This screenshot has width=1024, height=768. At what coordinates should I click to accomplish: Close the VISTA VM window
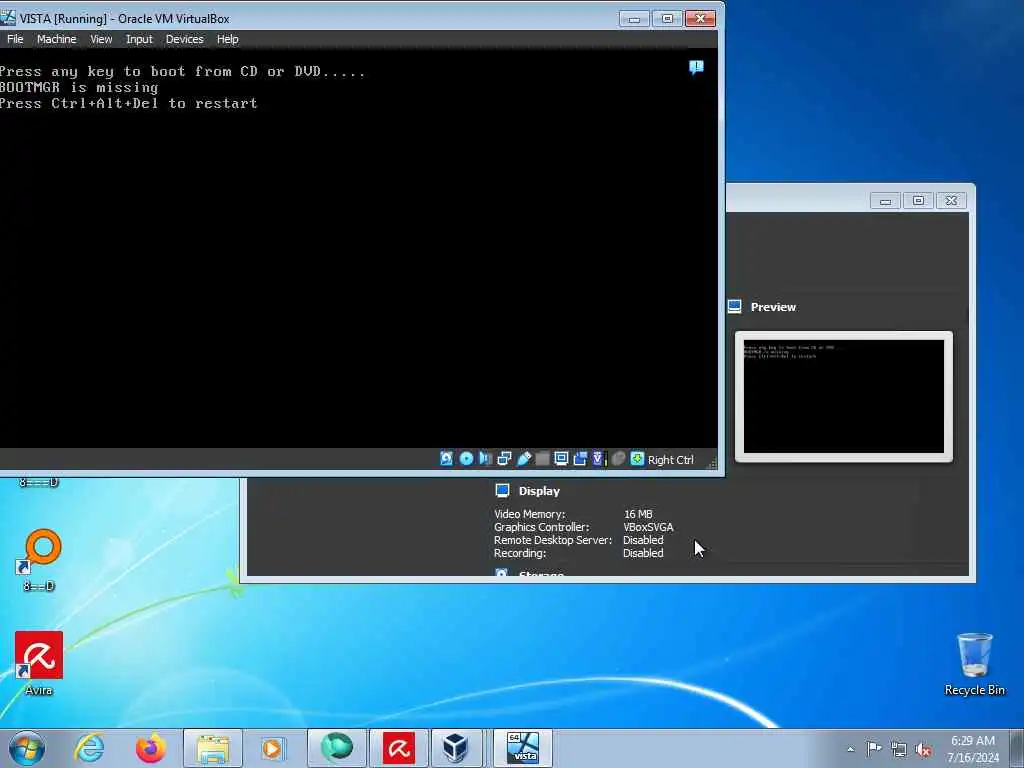[700, 19]
